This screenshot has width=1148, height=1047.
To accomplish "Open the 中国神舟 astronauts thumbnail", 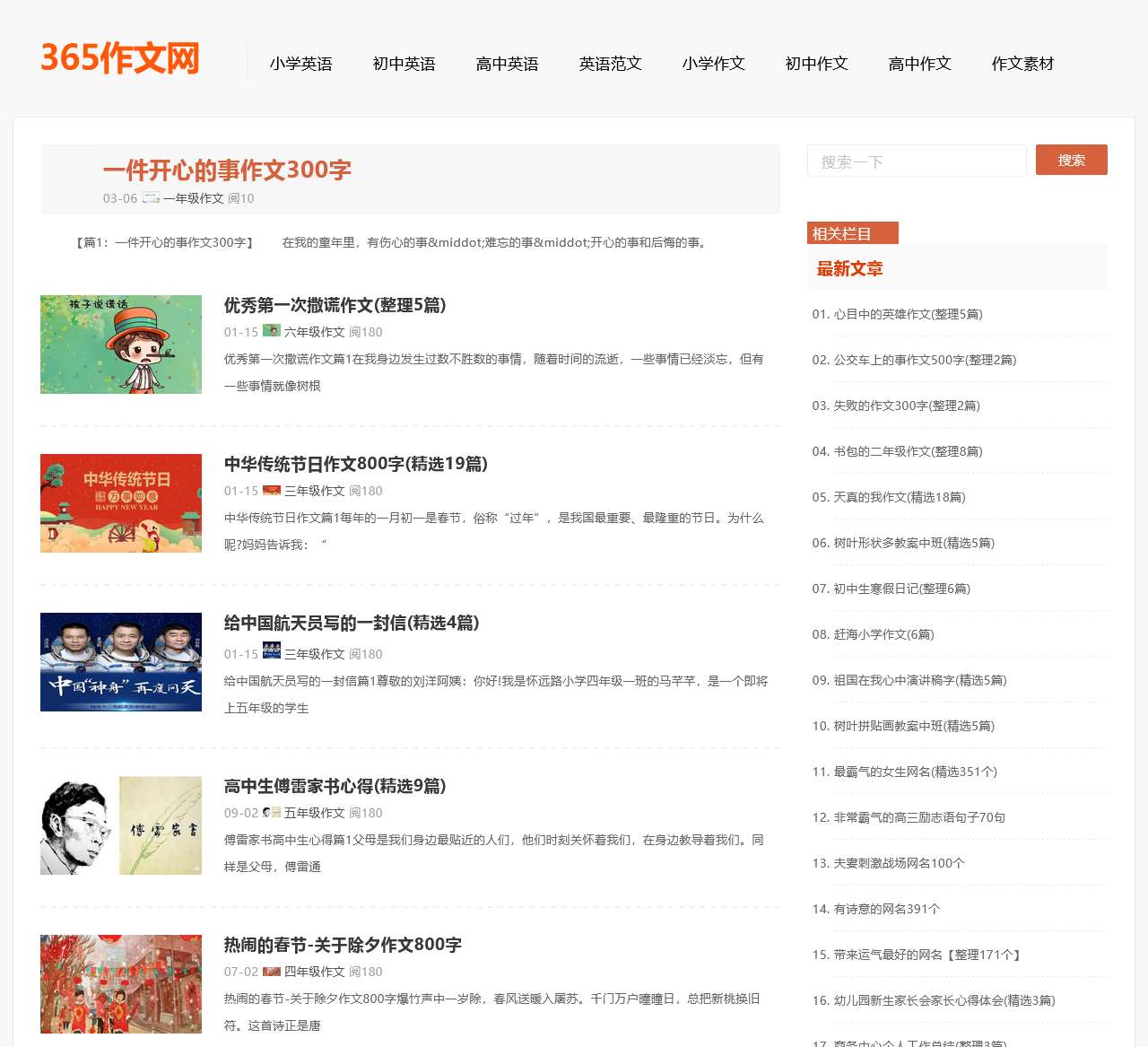I will [x=121, y=662].
